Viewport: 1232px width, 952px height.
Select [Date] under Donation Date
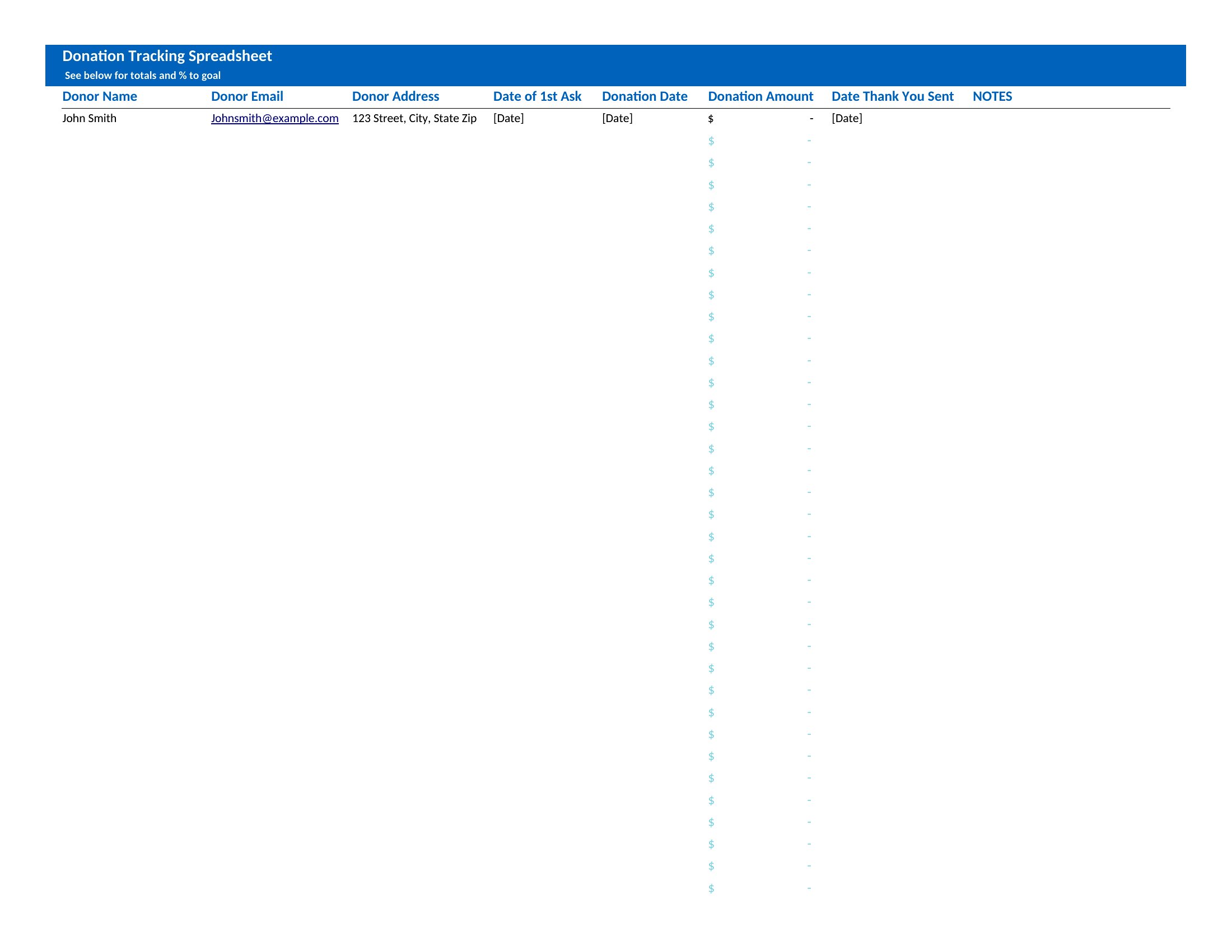(617, 118)
